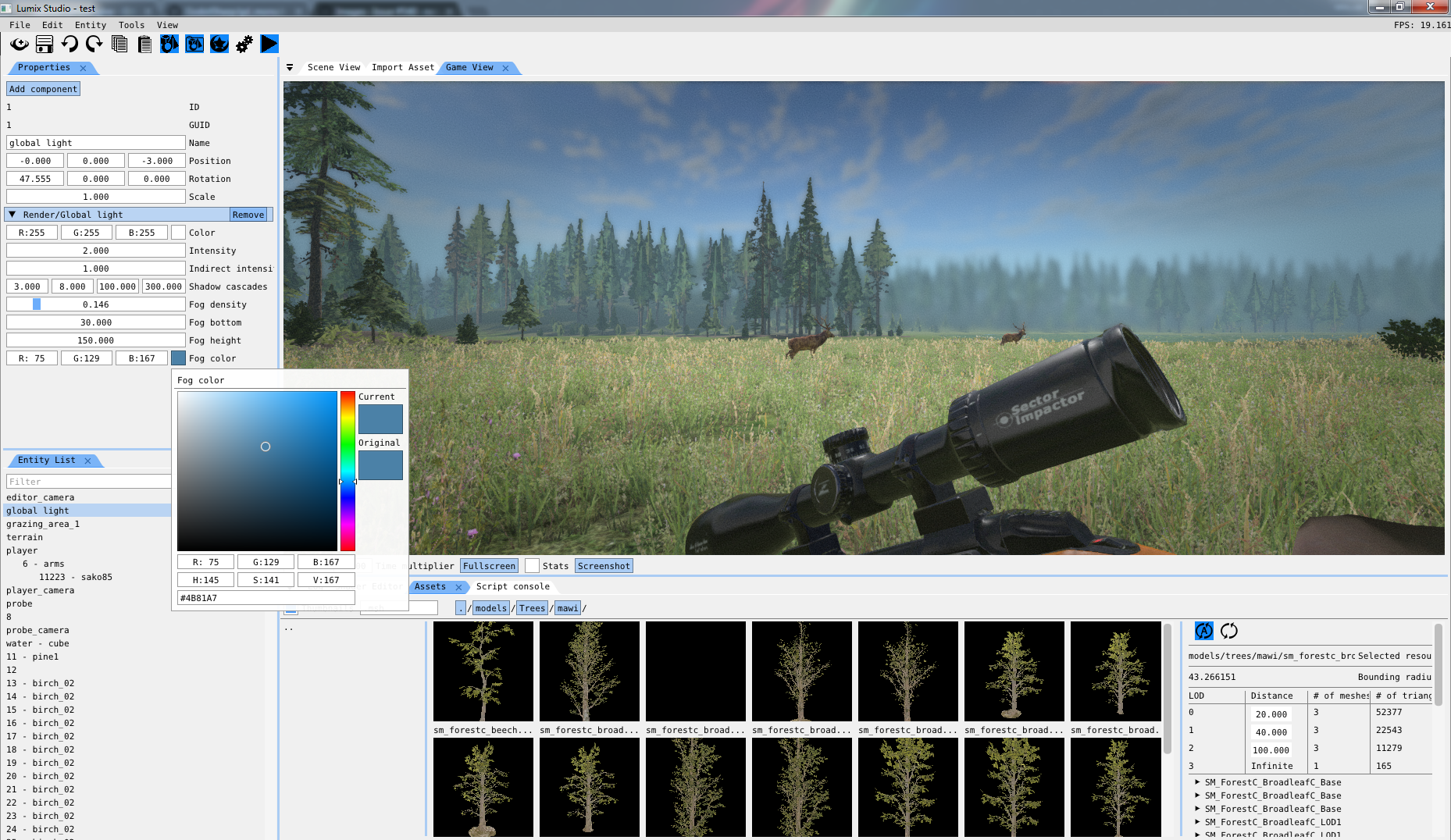This screenshot has height=840, width=1451.
Task: Select 'editor_camera' in the Entity List
Action: coord(41,497)
